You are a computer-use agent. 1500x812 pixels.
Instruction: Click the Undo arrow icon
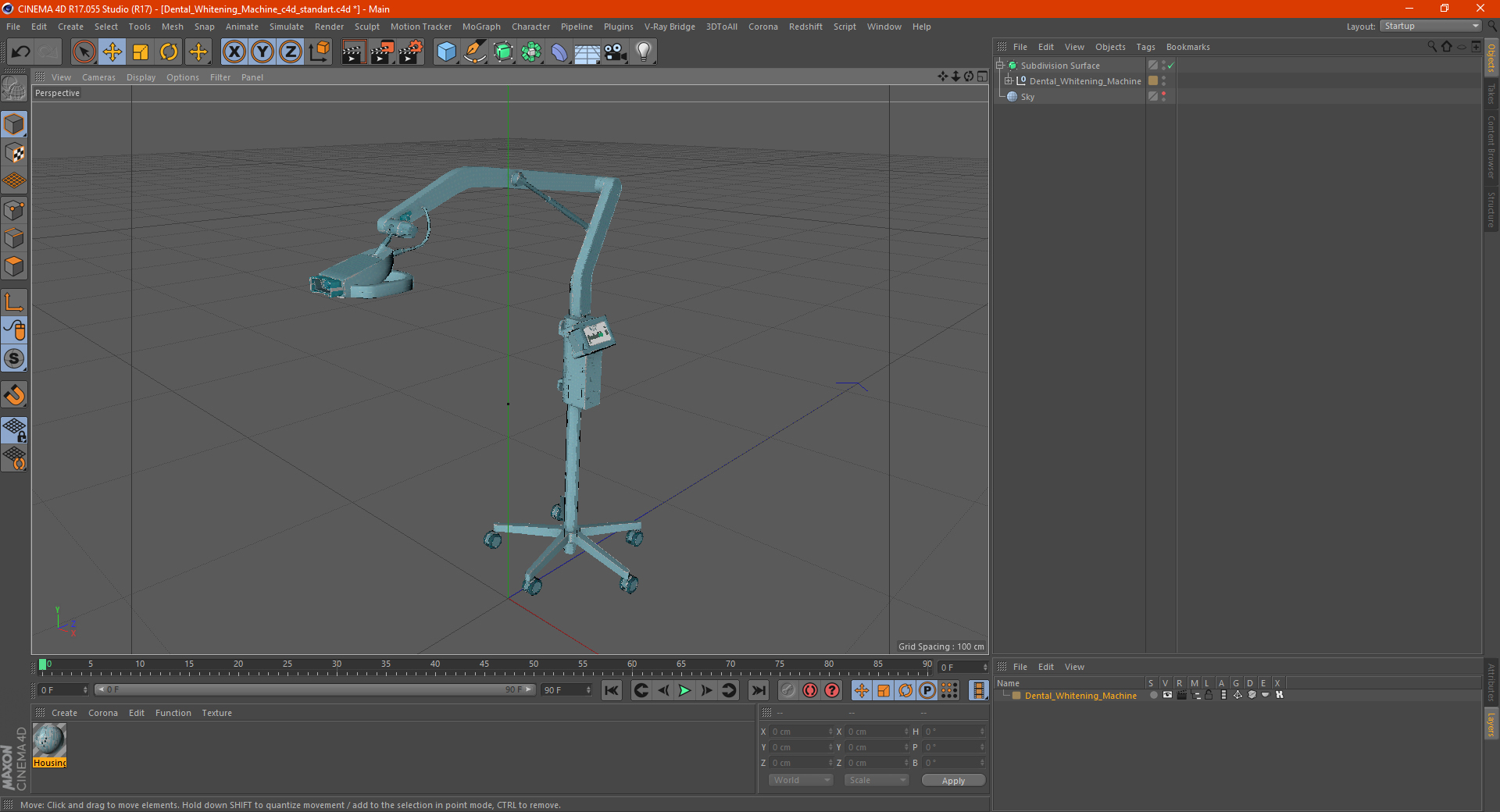[x=21, y=52]
